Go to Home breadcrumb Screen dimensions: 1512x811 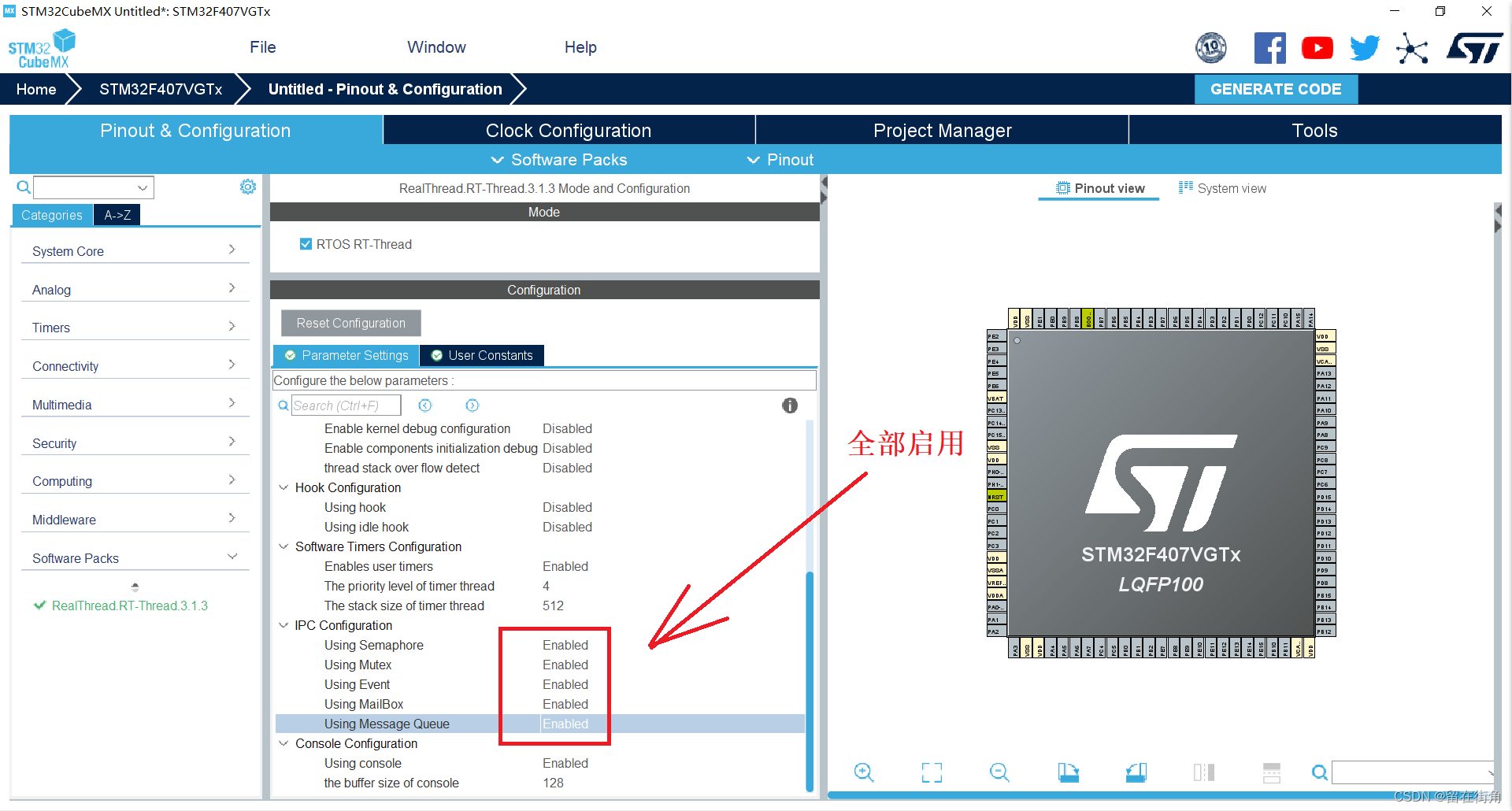[x=36, y=89]
